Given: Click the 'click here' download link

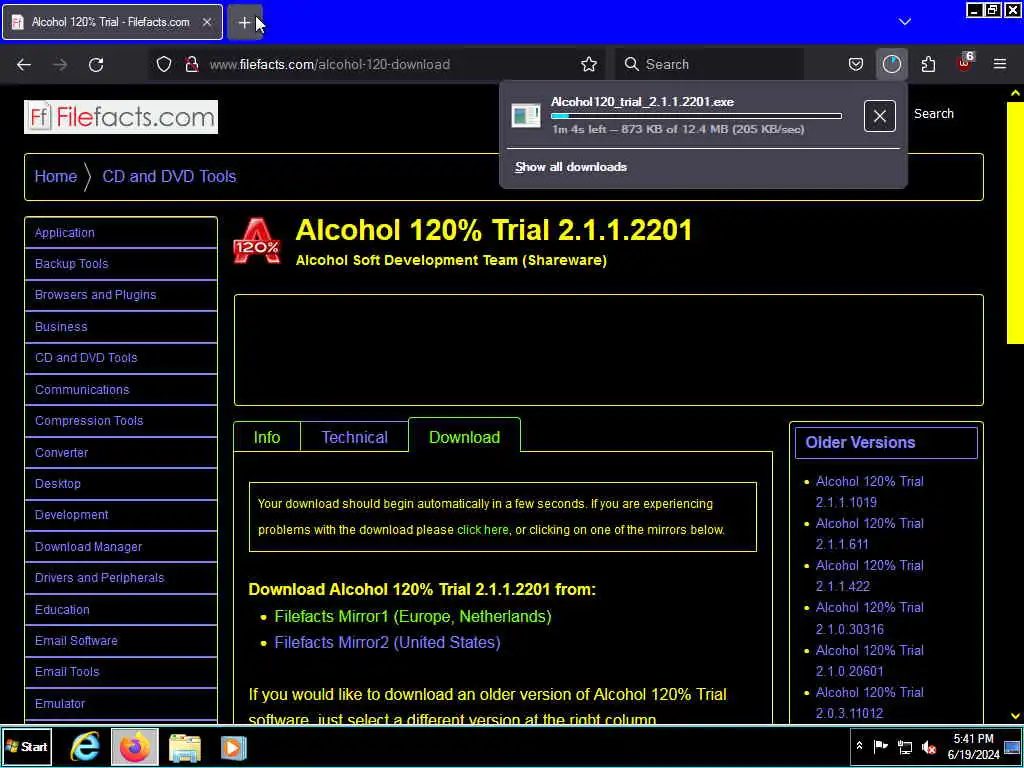Looking at the screenshot, I should (x=483, y=530).
